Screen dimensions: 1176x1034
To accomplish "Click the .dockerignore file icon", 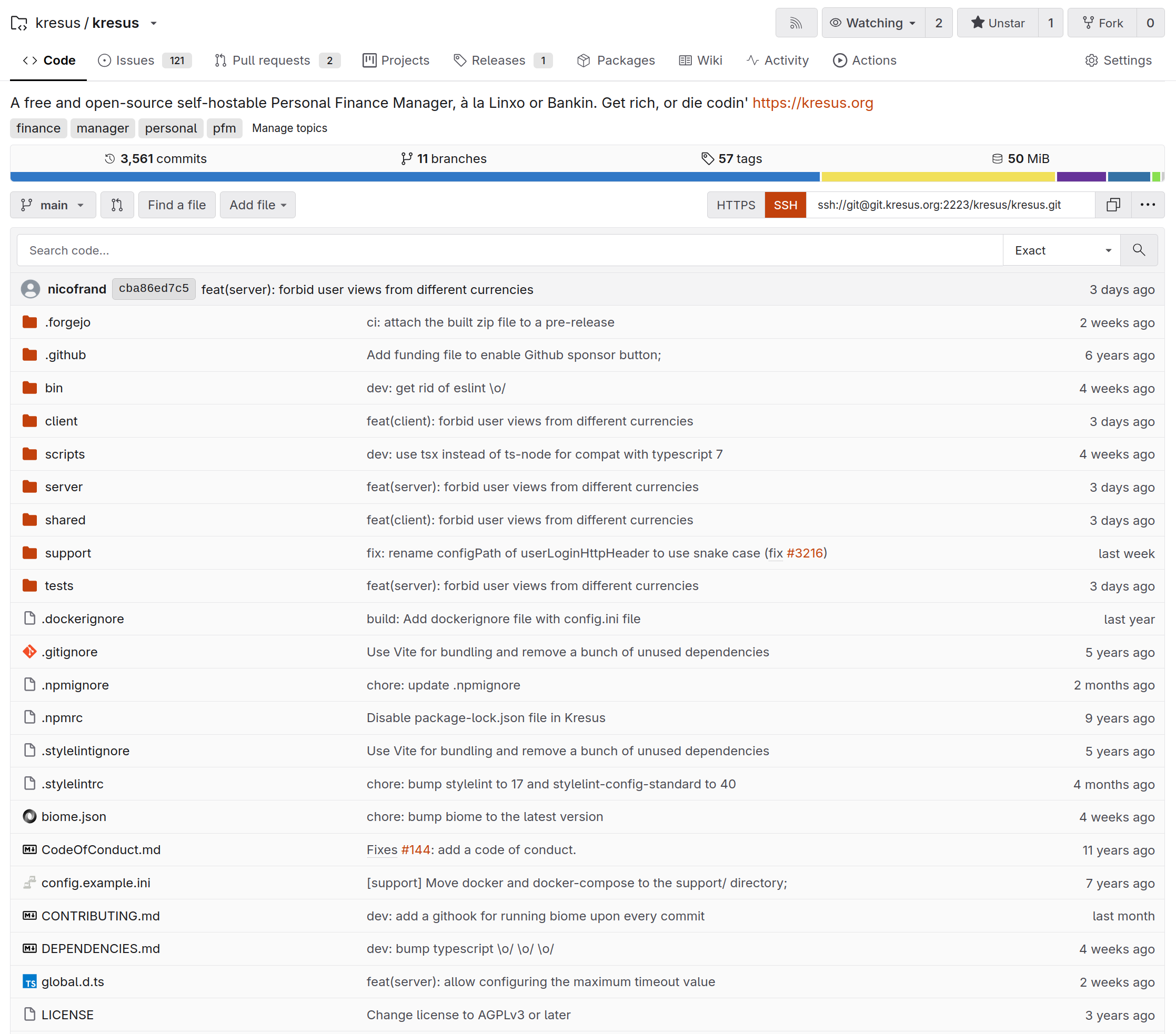I will pyautogui.click(x=30, y=619).
